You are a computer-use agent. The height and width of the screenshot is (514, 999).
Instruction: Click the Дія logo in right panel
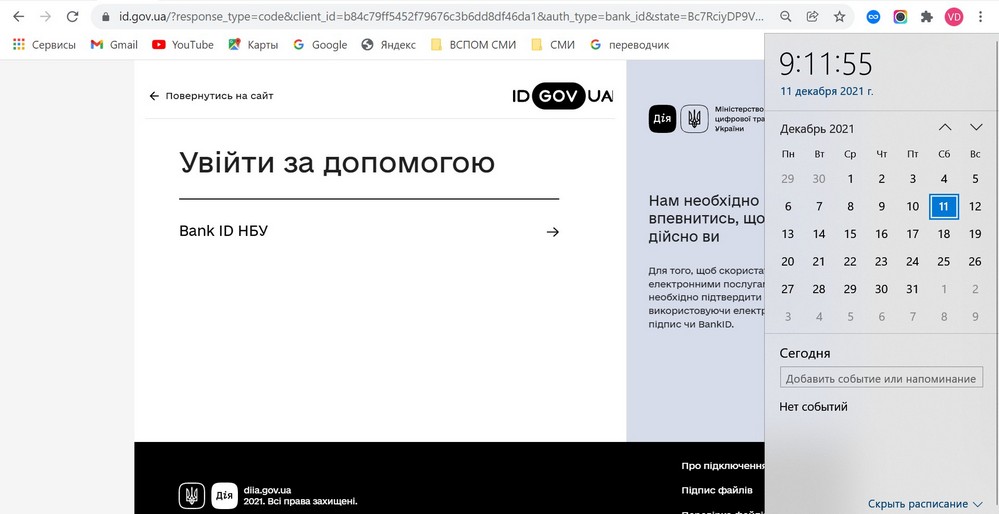(663, 119)
